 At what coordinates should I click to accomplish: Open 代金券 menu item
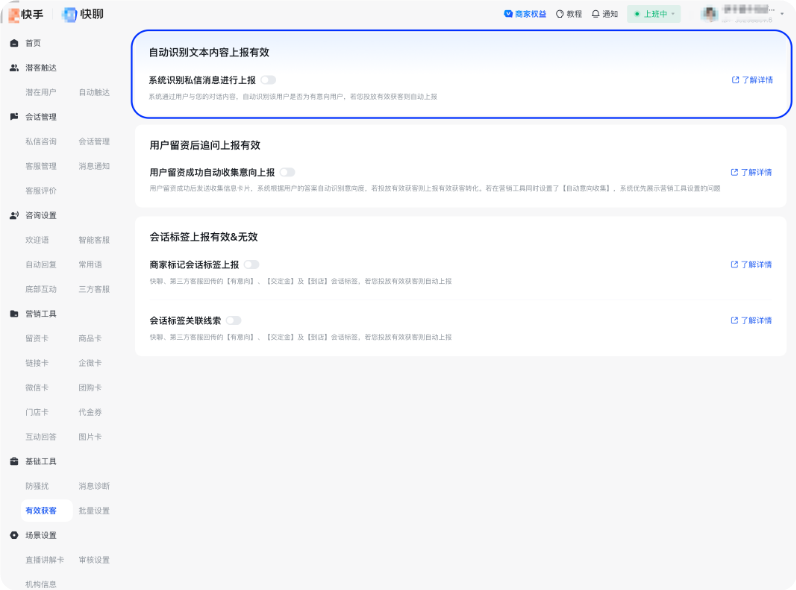[90, 413]
